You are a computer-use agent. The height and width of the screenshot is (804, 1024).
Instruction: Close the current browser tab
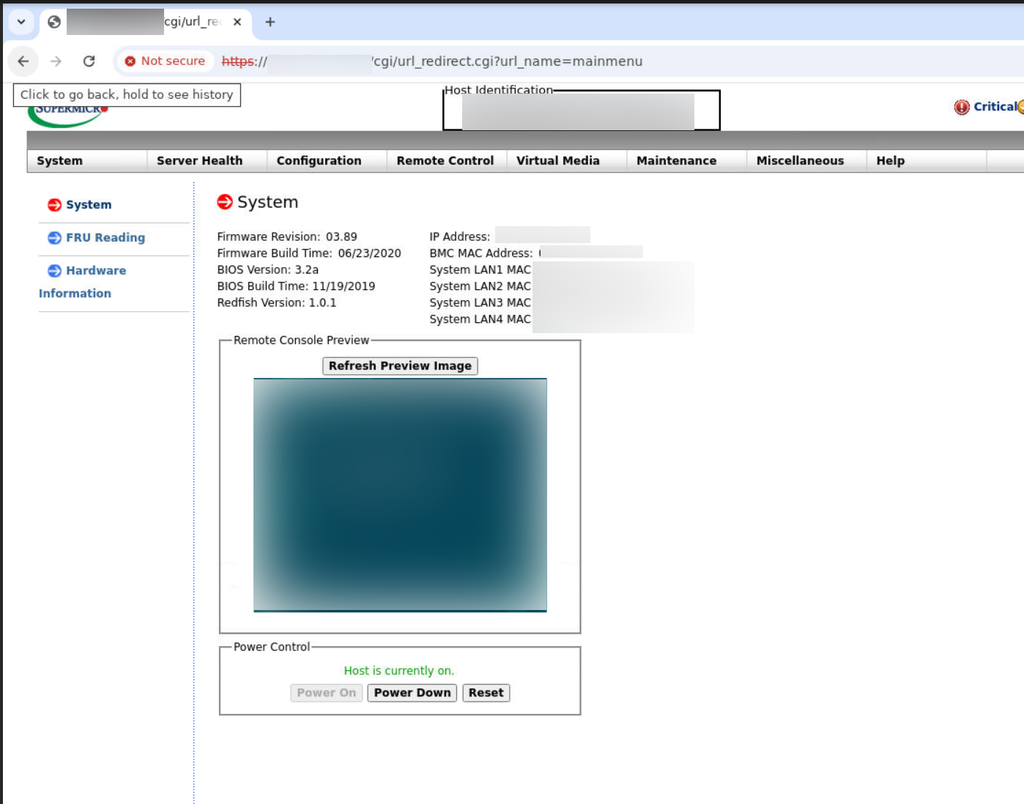237,22
